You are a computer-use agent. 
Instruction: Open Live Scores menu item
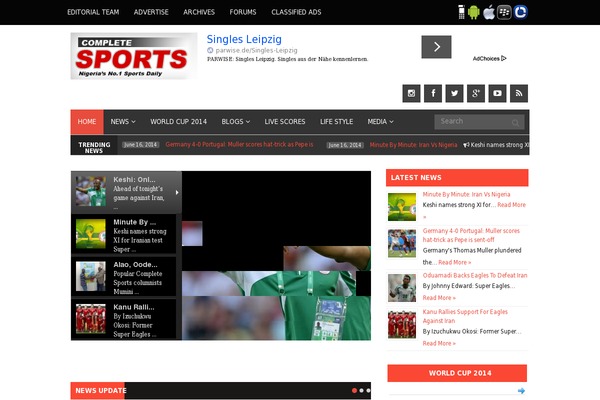(x=285, y=122)
